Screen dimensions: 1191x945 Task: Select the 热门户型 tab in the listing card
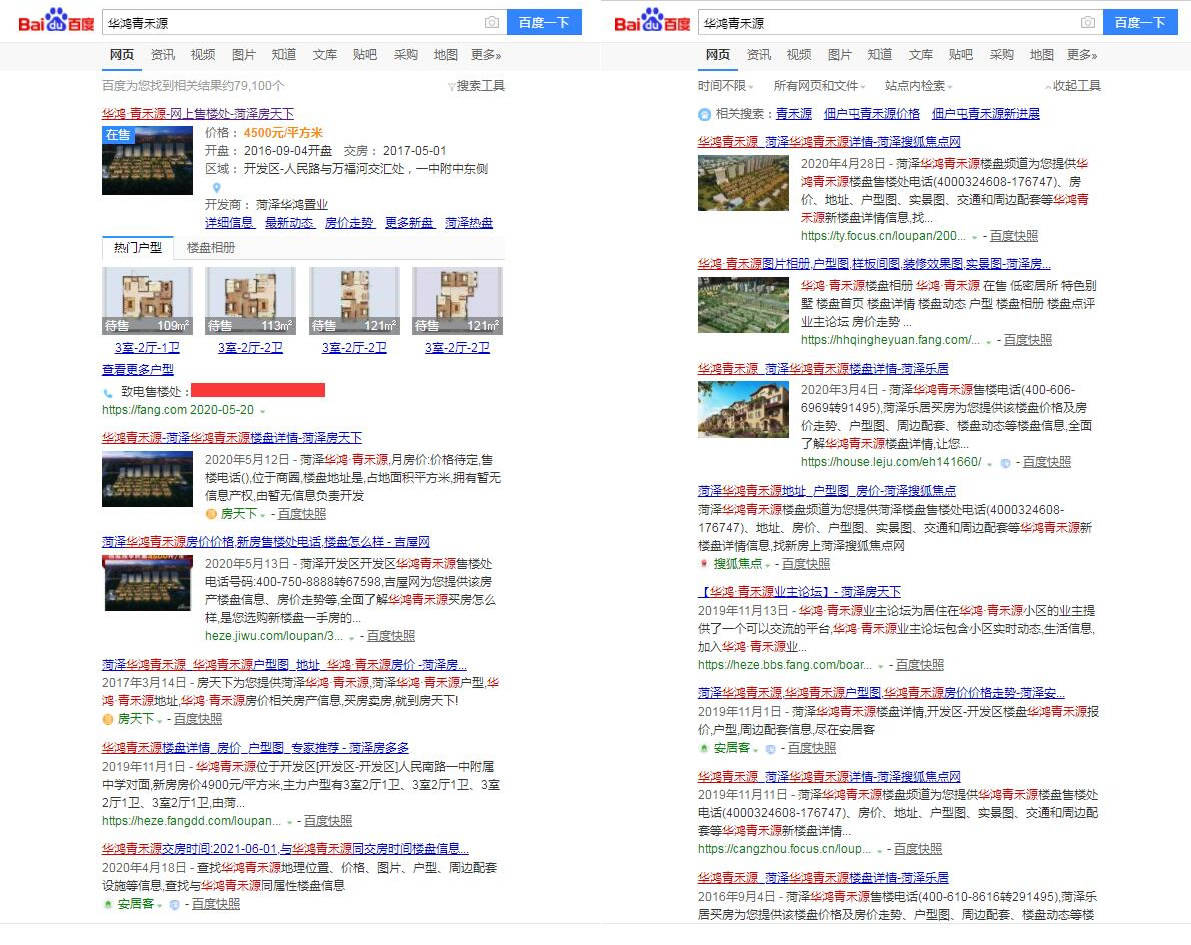tap(137, 248)
